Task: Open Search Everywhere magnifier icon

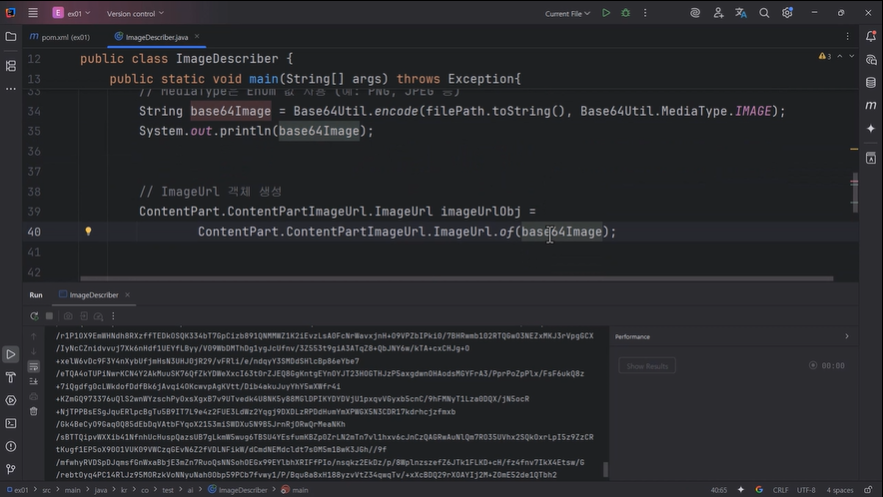Action: coord(764,13)
